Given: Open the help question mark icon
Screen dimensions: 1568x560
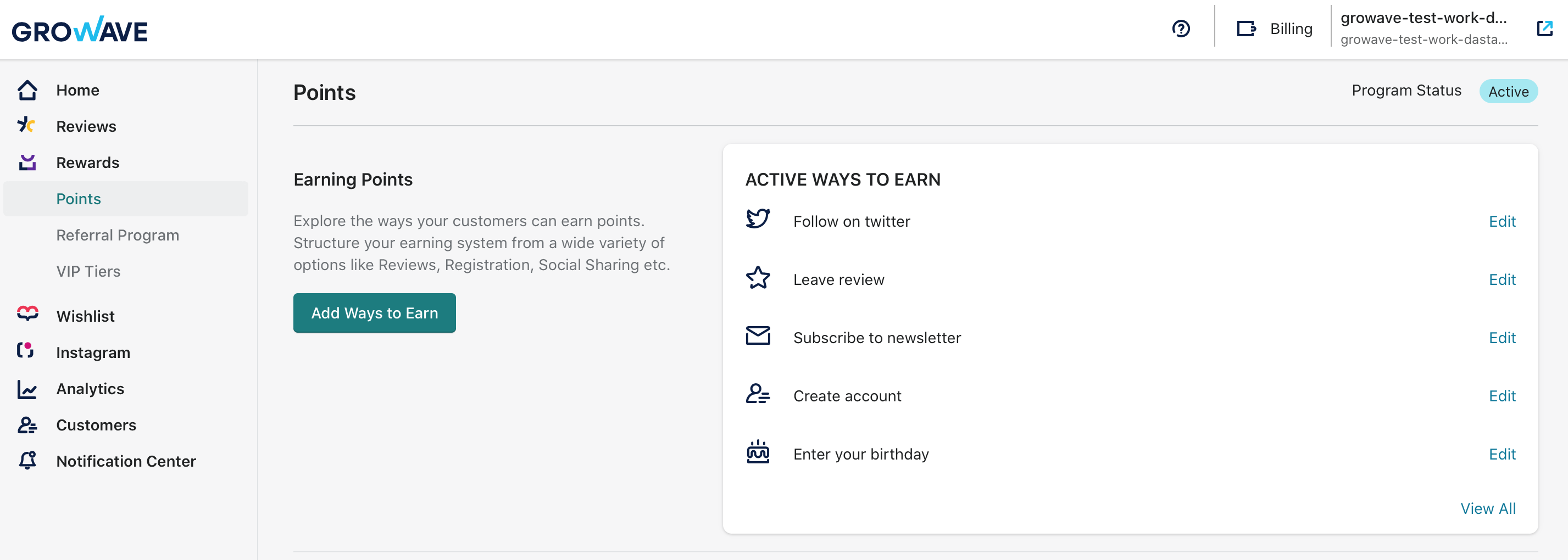Looking at the screenshot, I should (1180, 29).
